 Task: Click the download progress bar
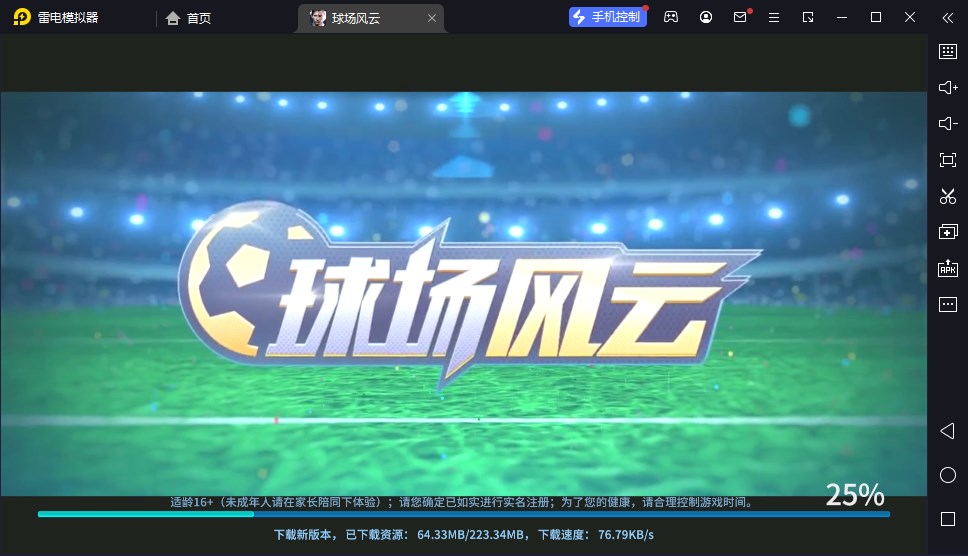(x=464, y=514)
